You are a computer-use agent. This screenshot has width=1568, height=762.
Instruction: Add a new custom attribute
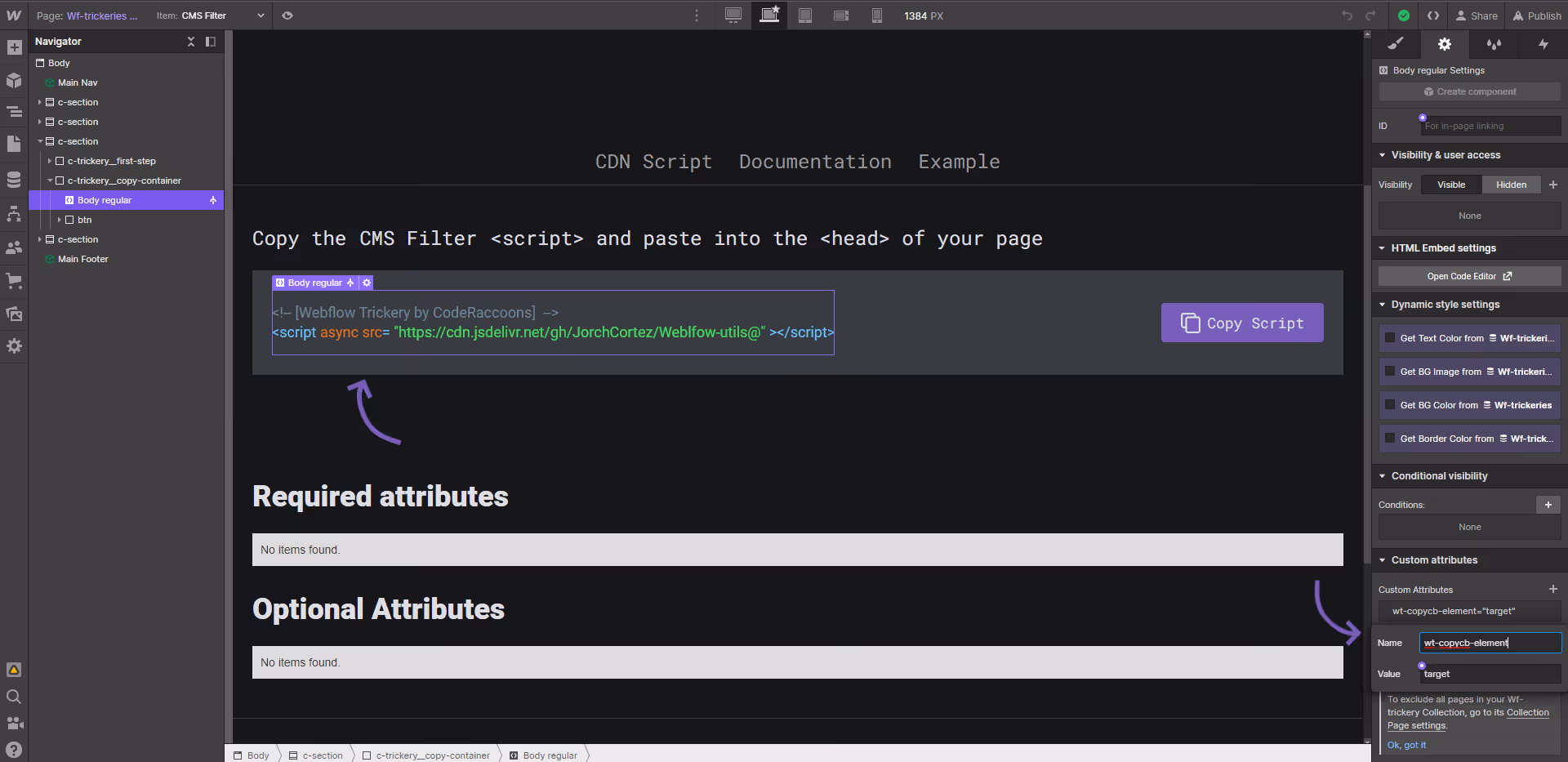tap(1552, 589)
